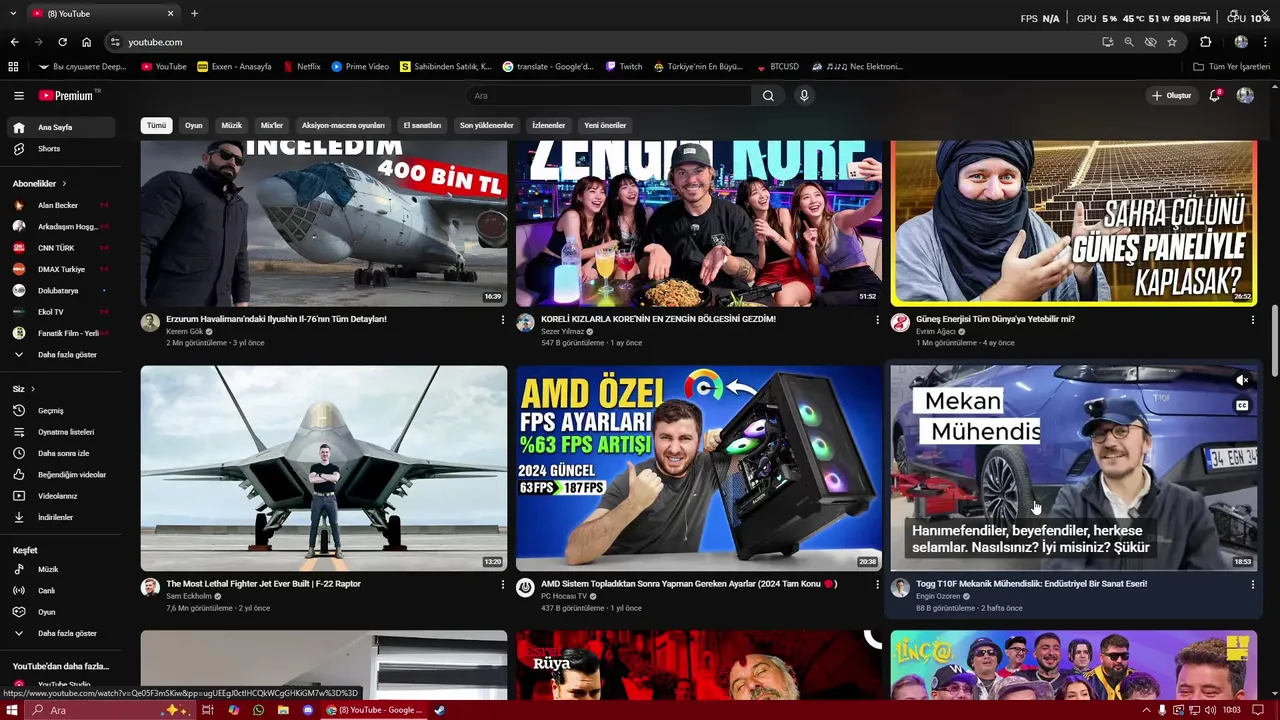Open options menu for Togg T10F video
Screen dimensions: 1280x720
pos(1253,585)
